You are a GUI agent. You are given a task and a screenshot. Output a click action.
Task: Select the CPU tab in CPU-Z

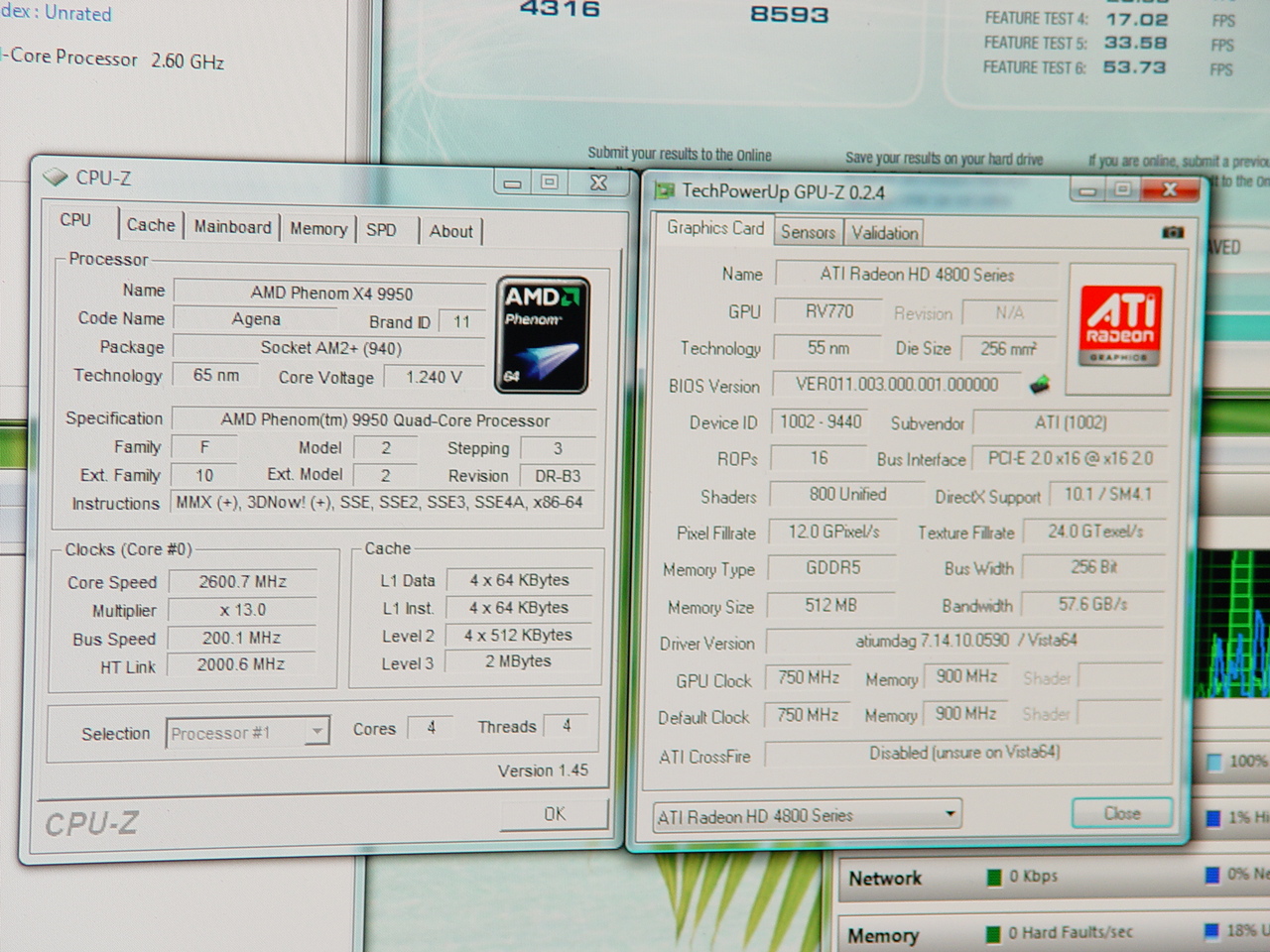(75, 220)
